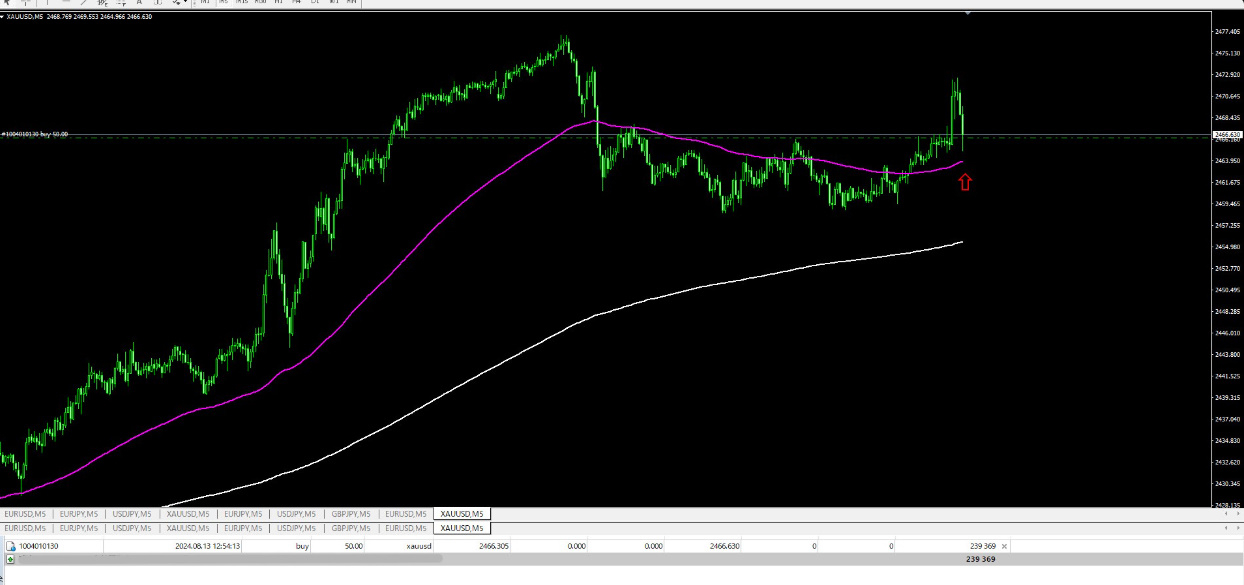The width and height of the screenshot is (1244, 585).
Task: Click the chart shift triangle marker atop chart
Action: pyautogui.click(x=967, y=13)
